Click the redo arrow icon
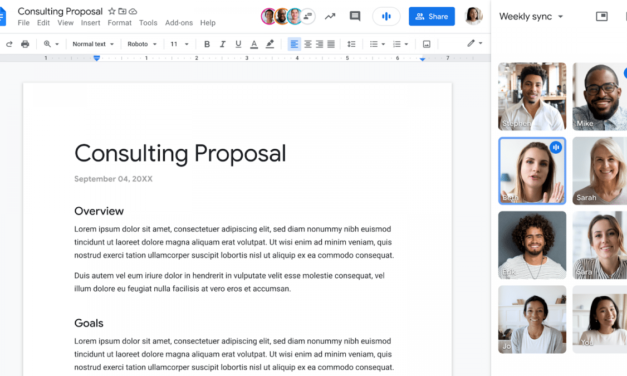Screen dimensions: 627x376 click(x=9, y=44)
